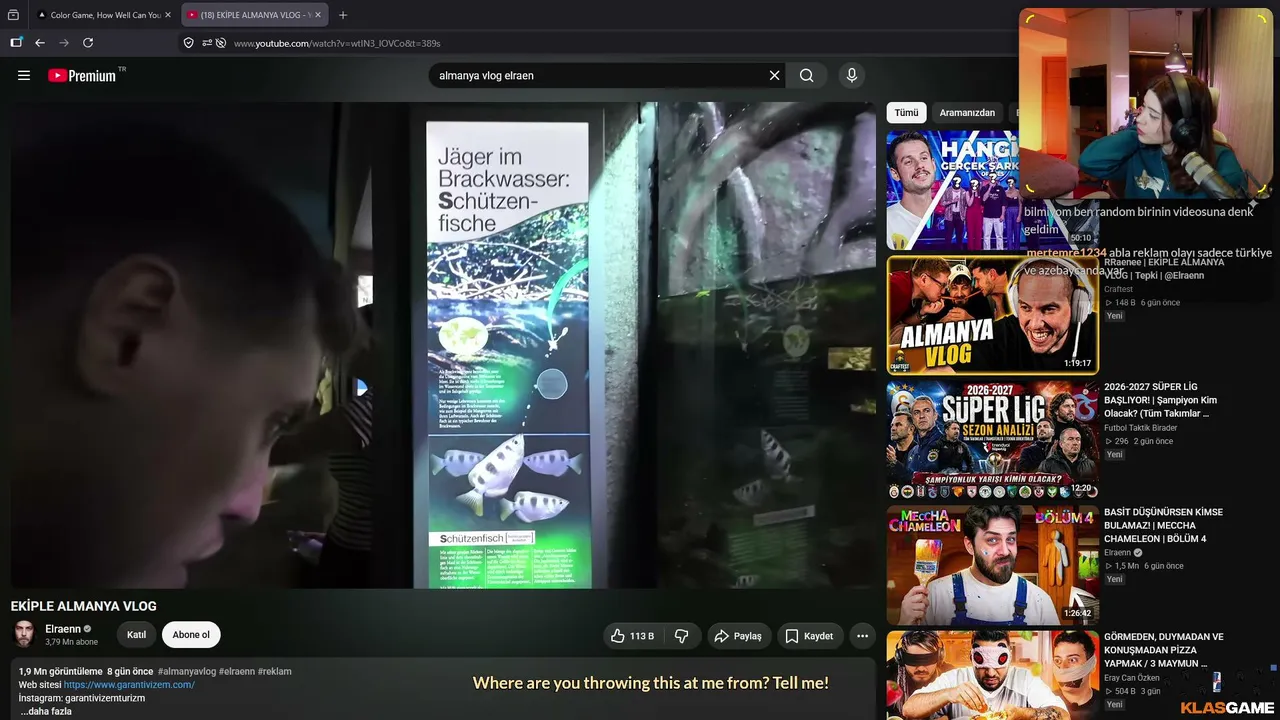Open the tracking protection shield icon

point(188,43)
